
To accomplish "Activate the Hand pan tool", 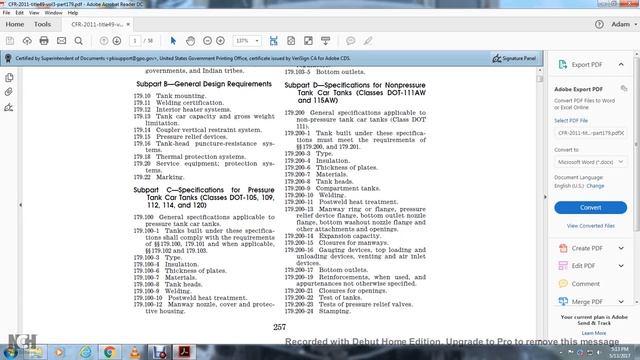I will tap(190, 41).
